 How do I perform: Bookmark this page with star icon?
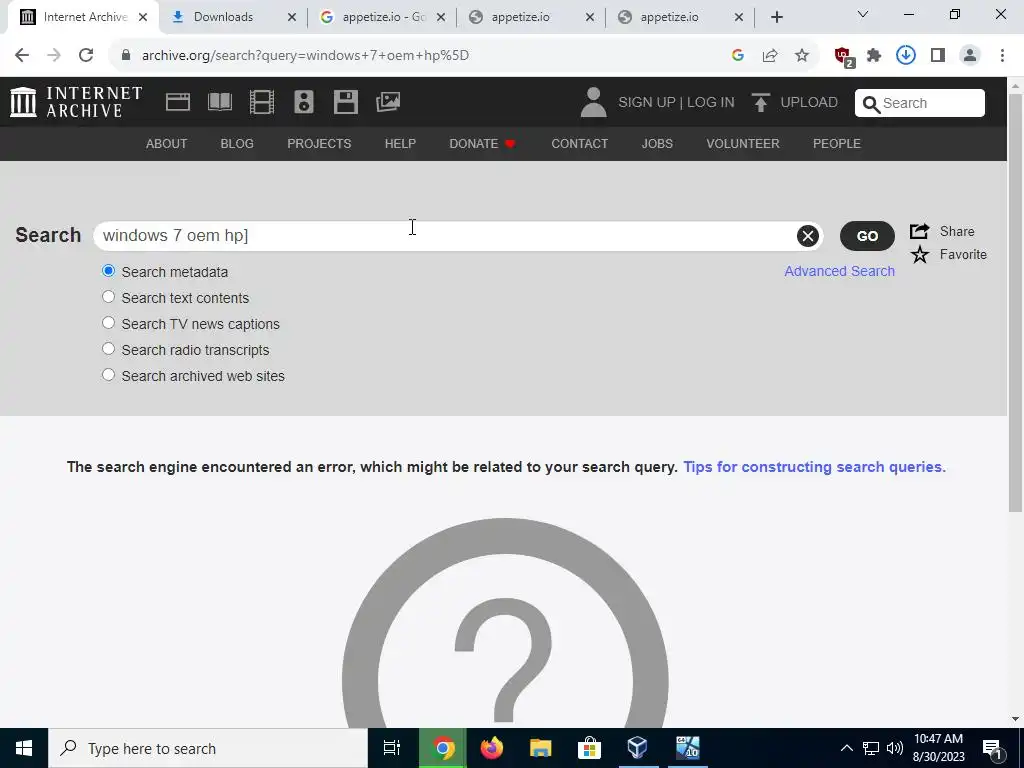click(802, 56)
